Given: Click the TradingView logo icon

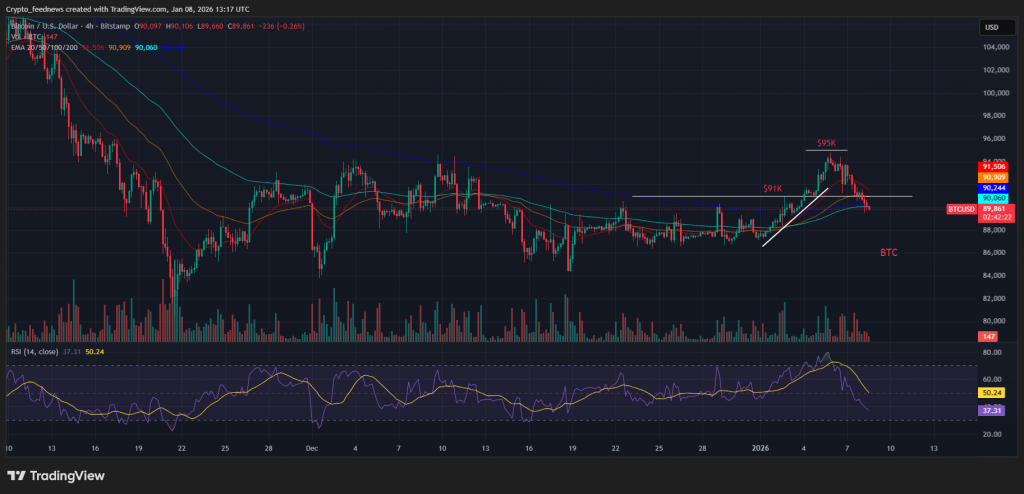Looking at the screenshot, I should (17, 476).
